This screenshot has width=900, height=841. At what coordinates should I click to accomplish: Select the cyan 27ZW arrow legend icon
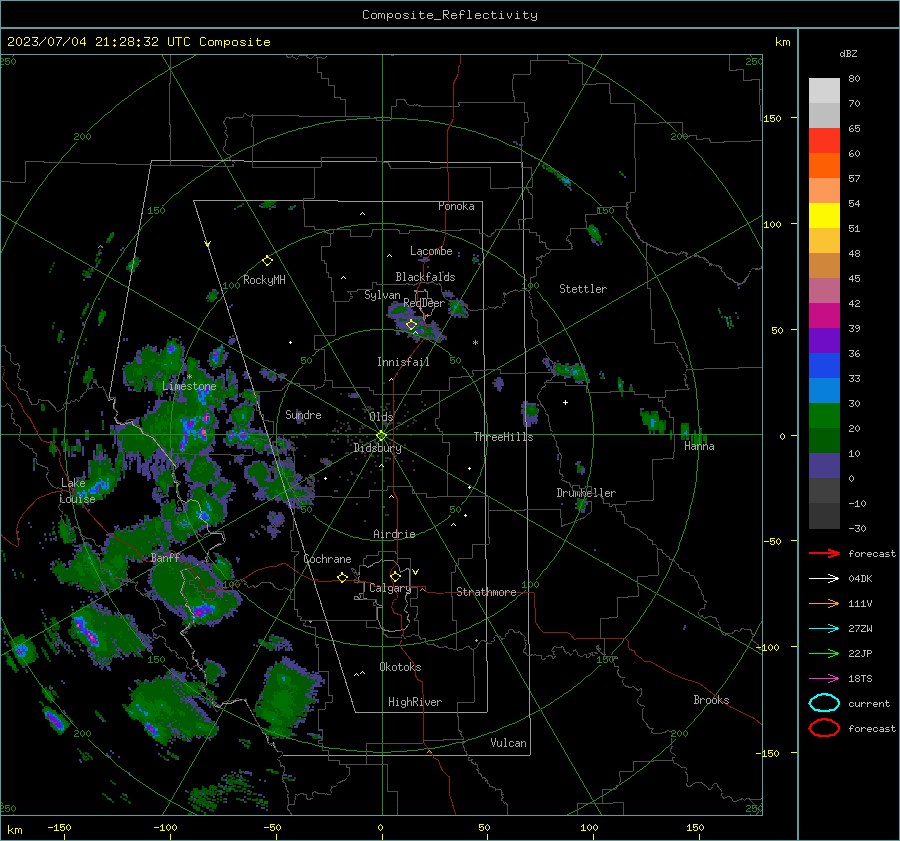(824, 629)
